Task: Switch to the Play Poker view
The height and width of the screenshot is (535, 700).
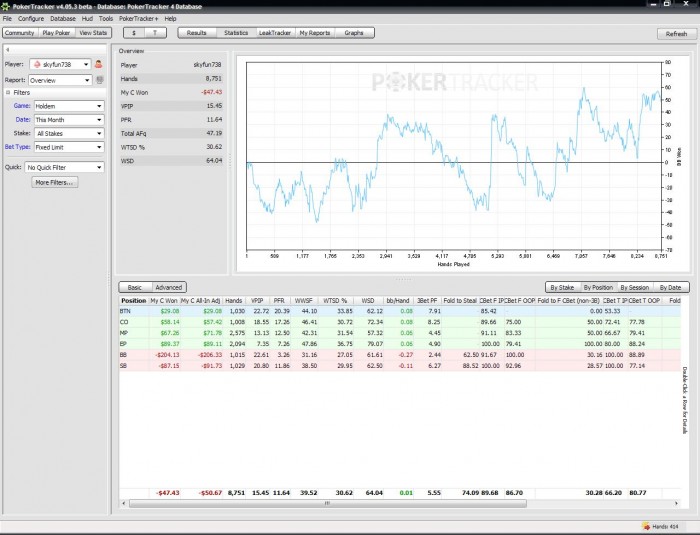Action: pos(56,33)
